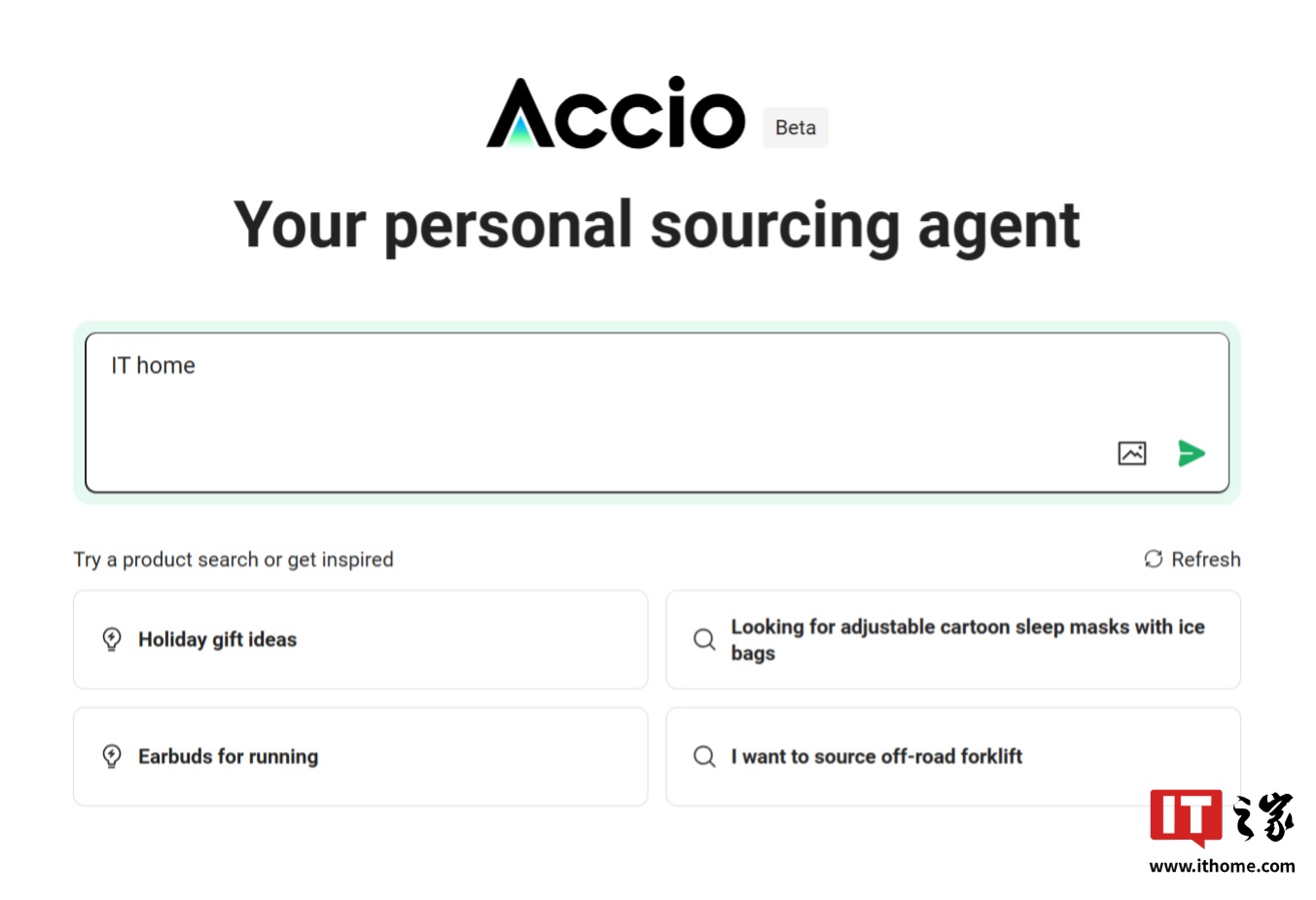Select the Earbuds for running suggestion card
Viewport: 1316px width, 900px height.
click(x=360, y=756)
